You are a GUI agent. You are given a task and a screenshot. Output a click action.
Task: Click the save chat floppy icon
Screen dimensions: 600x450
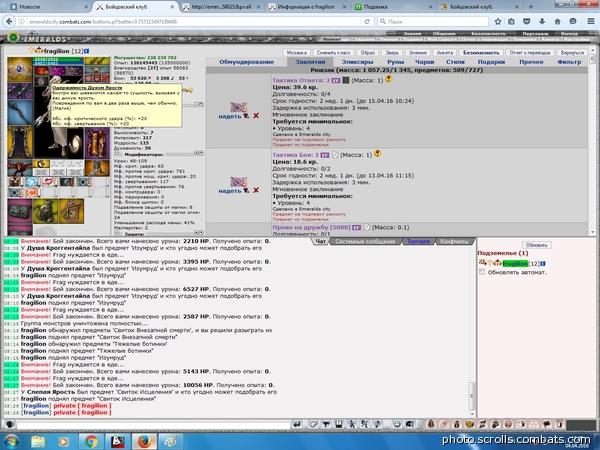pyautogui.click(x=339, y=424)
